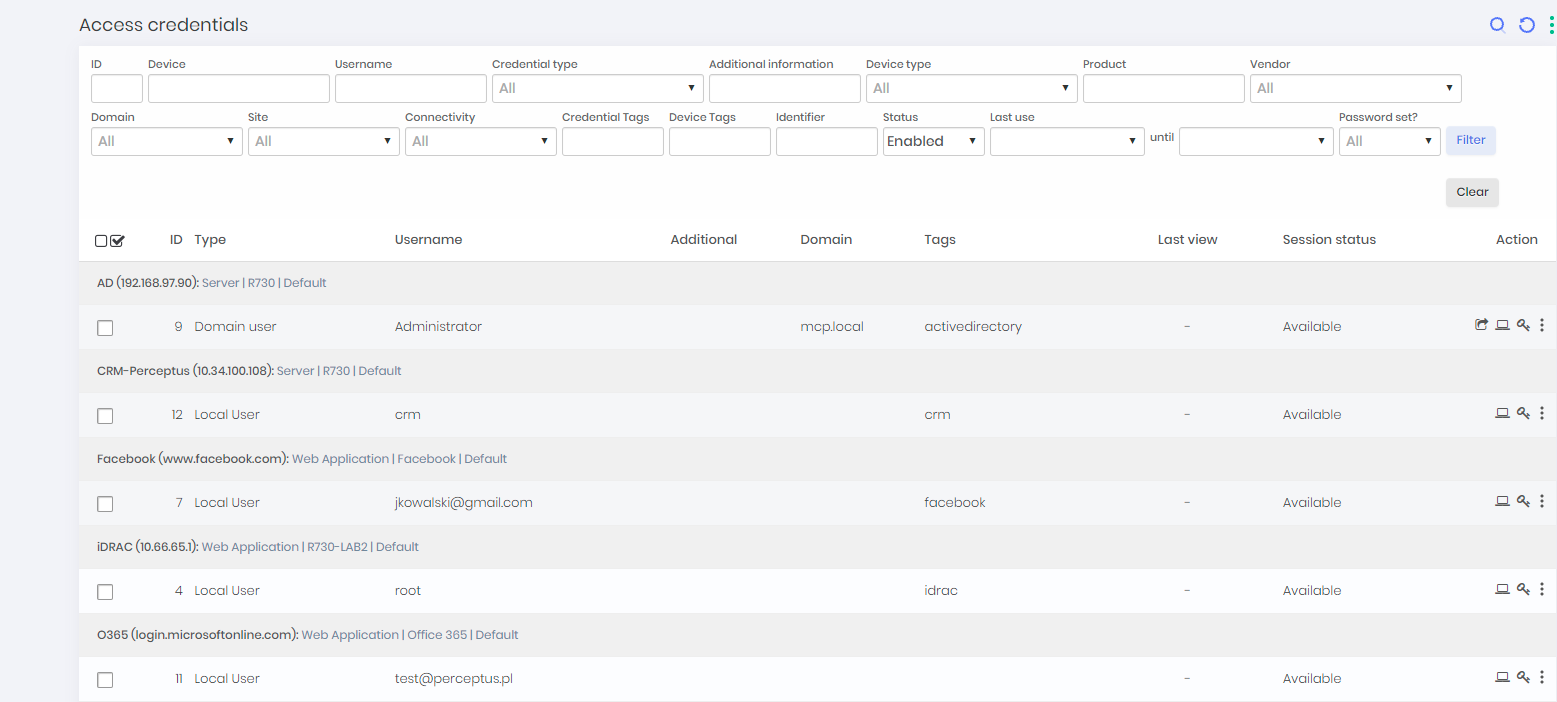Image resolution: width=1557 pixels, height=702 pixels.
Task: Click the Web Application link in the Facebook group
Action: click(x=340, y=459)
